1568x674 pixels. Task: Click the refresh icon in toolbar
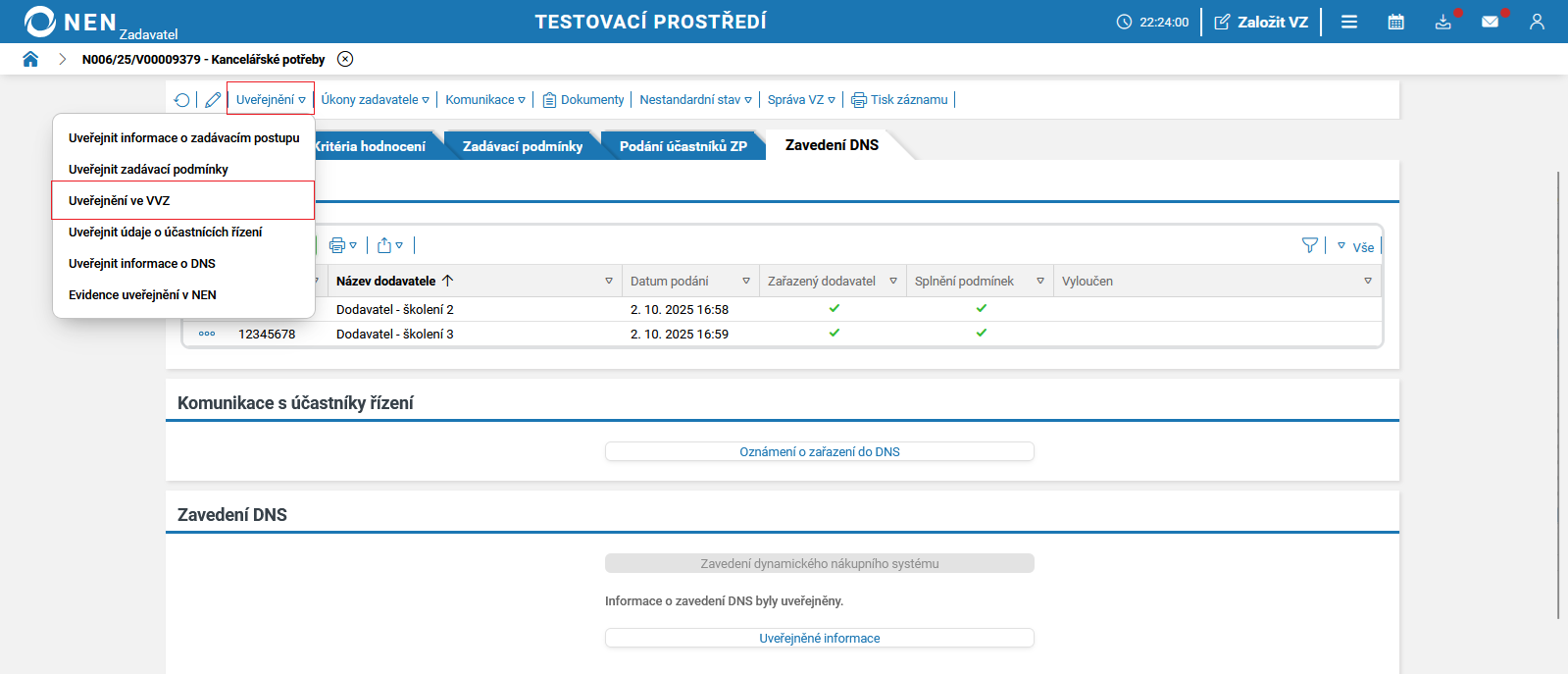[181, 100]
